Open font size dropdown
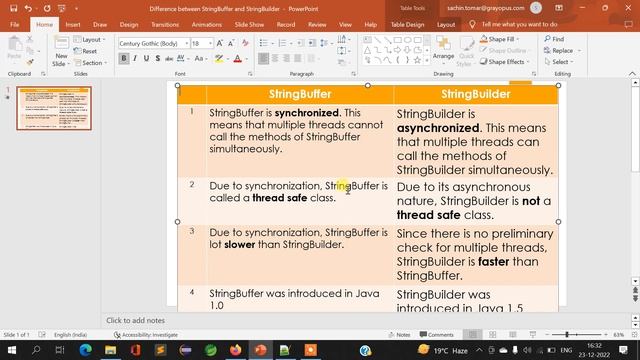Viewport: 640px width, 360px height. click(x=211, y=43)
